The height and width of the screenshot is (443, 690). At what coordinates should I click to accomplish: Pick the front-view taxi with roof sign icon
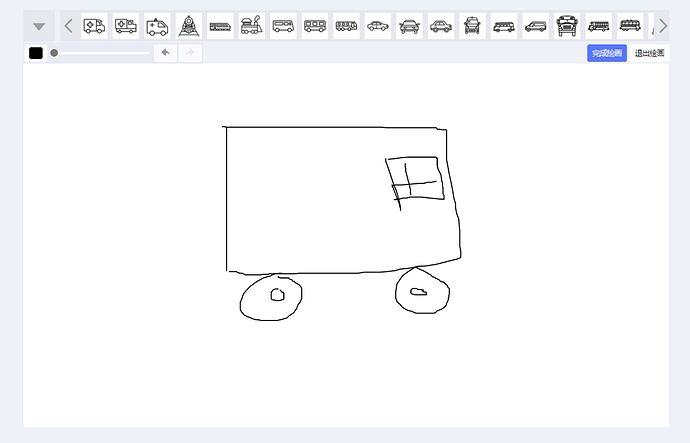pyautogui.click(x=473, y=26)
